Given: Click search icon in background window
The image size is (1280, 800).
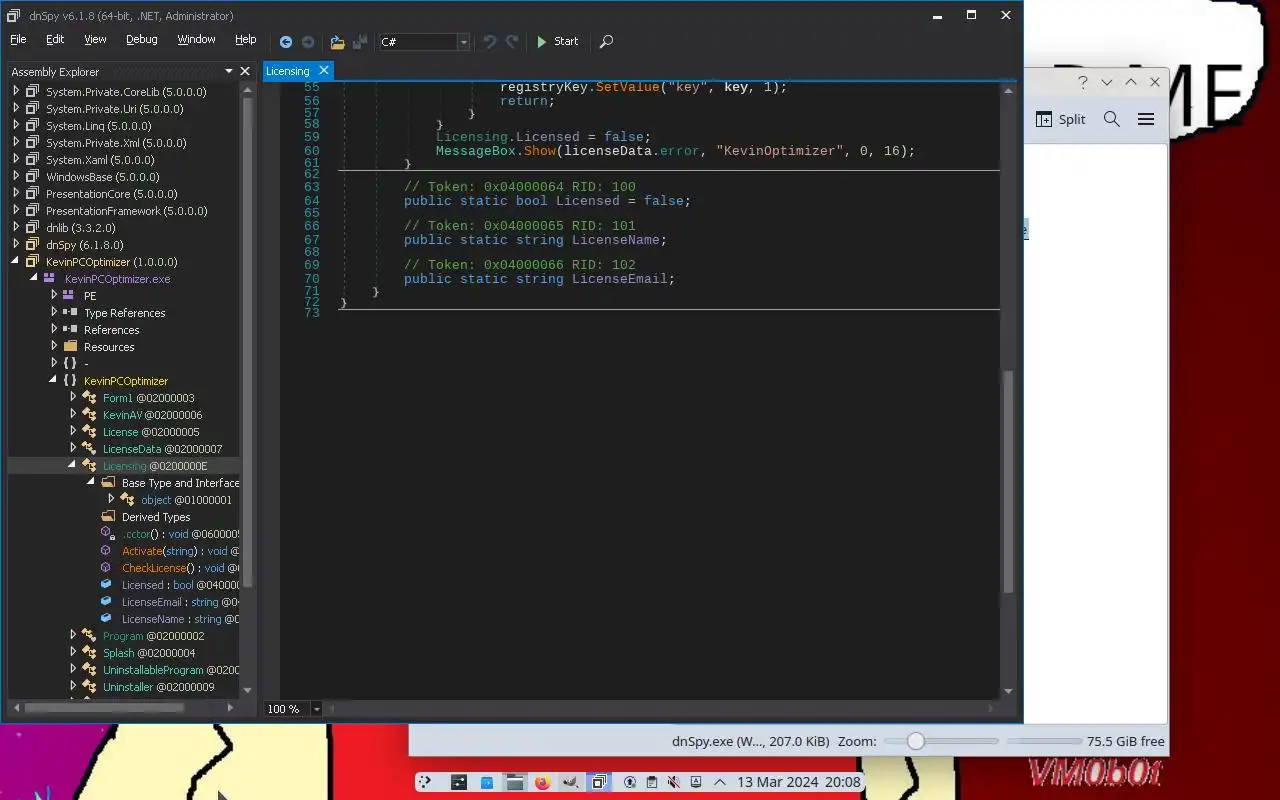Looking at the screenshot, I should (x=1112, y=119).
